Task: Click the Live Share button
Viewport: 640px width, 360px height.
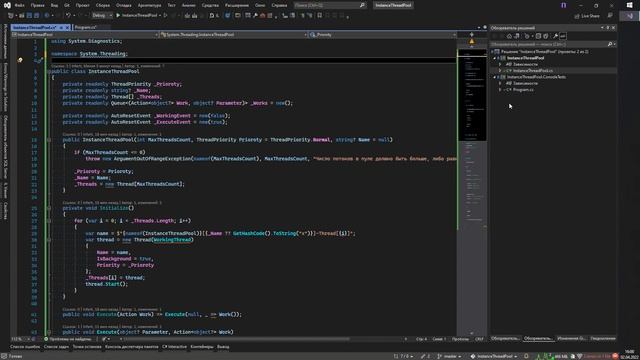Action: pyautogui.click(x=587, y=16)
